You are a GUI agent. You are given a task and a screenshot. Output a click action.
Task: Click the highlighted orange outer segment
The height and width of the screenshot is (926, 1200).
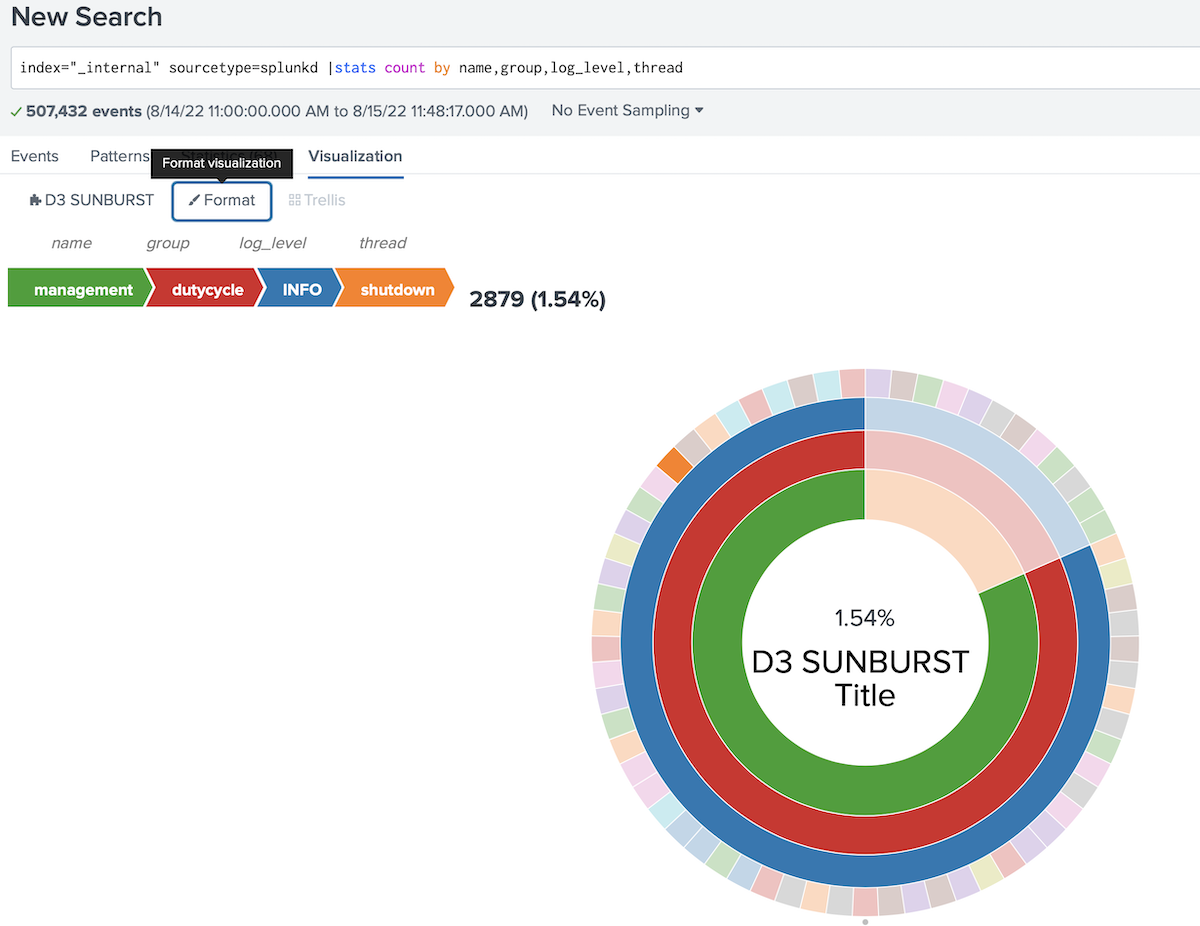(x=674, y=465)
